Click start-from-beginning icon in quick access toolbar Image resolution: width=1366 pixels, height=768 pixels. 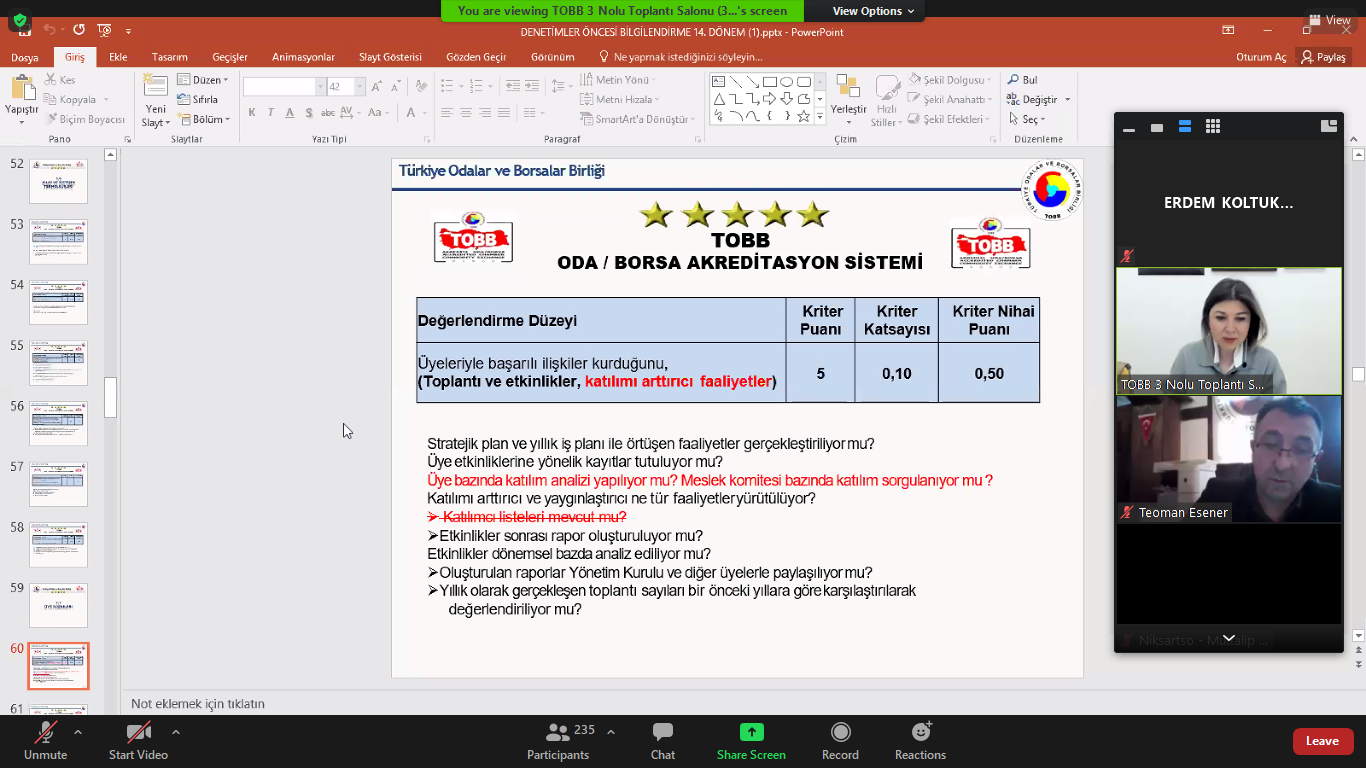[x=105, y=30]
